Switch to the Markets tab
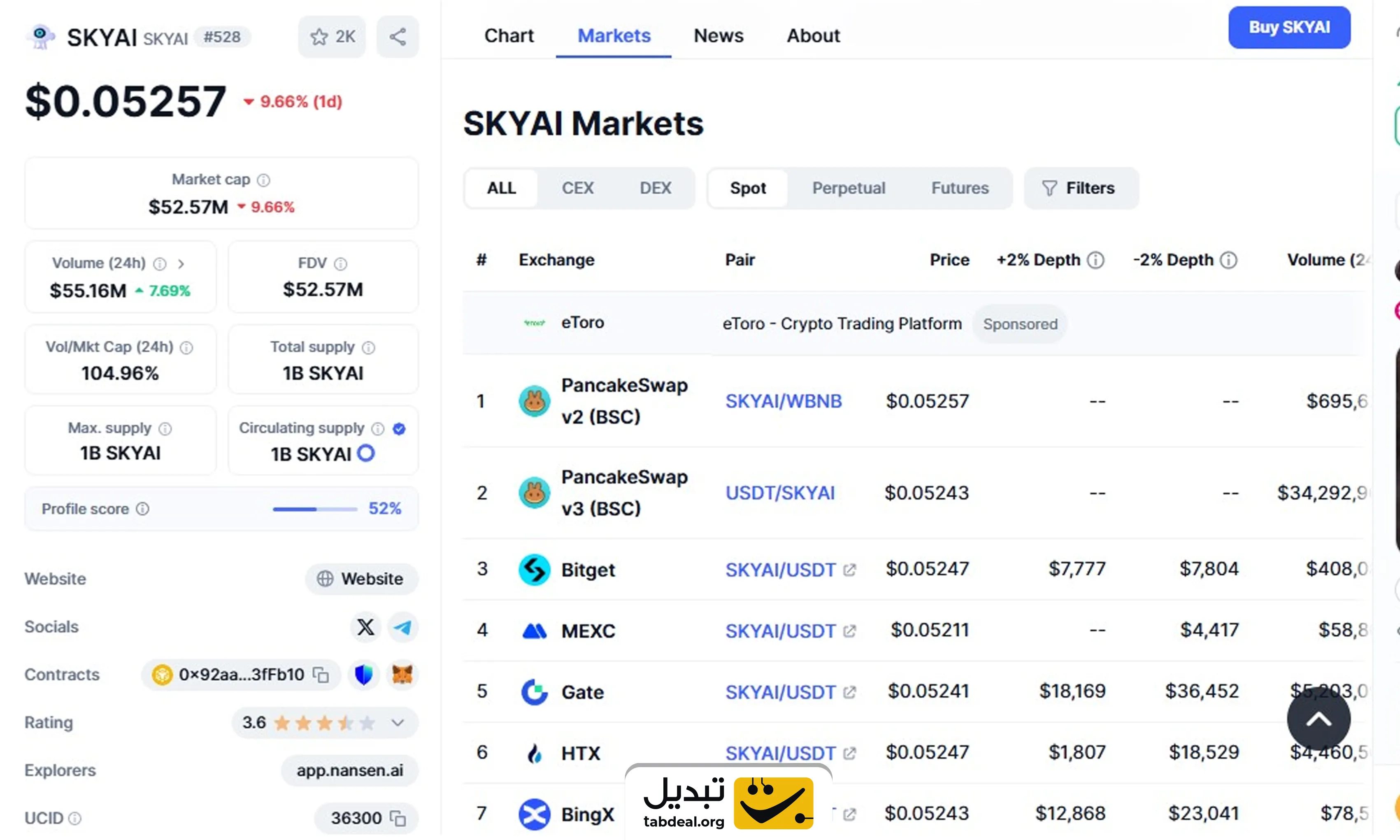The height and width of the screenshot is (840, 1400). (614, 36)
